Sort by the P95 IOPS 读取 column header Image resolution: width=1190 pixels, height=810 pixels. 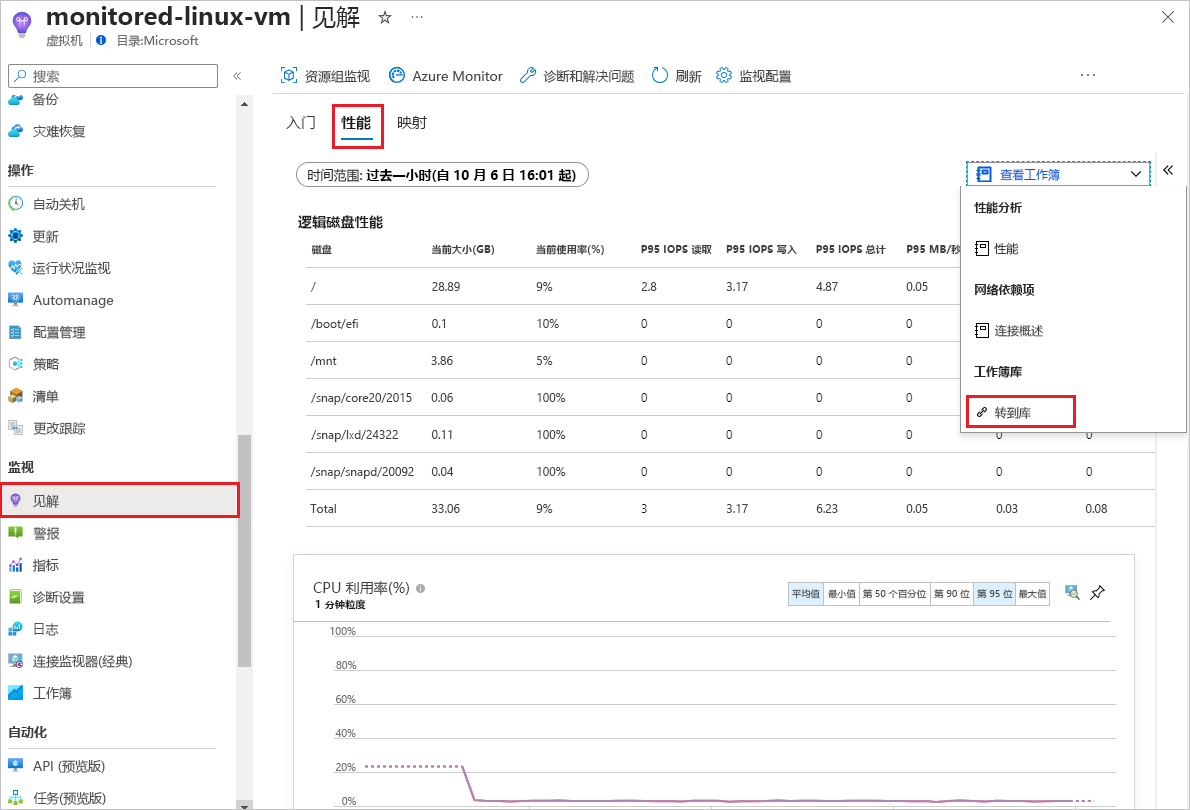coord(676,250)
